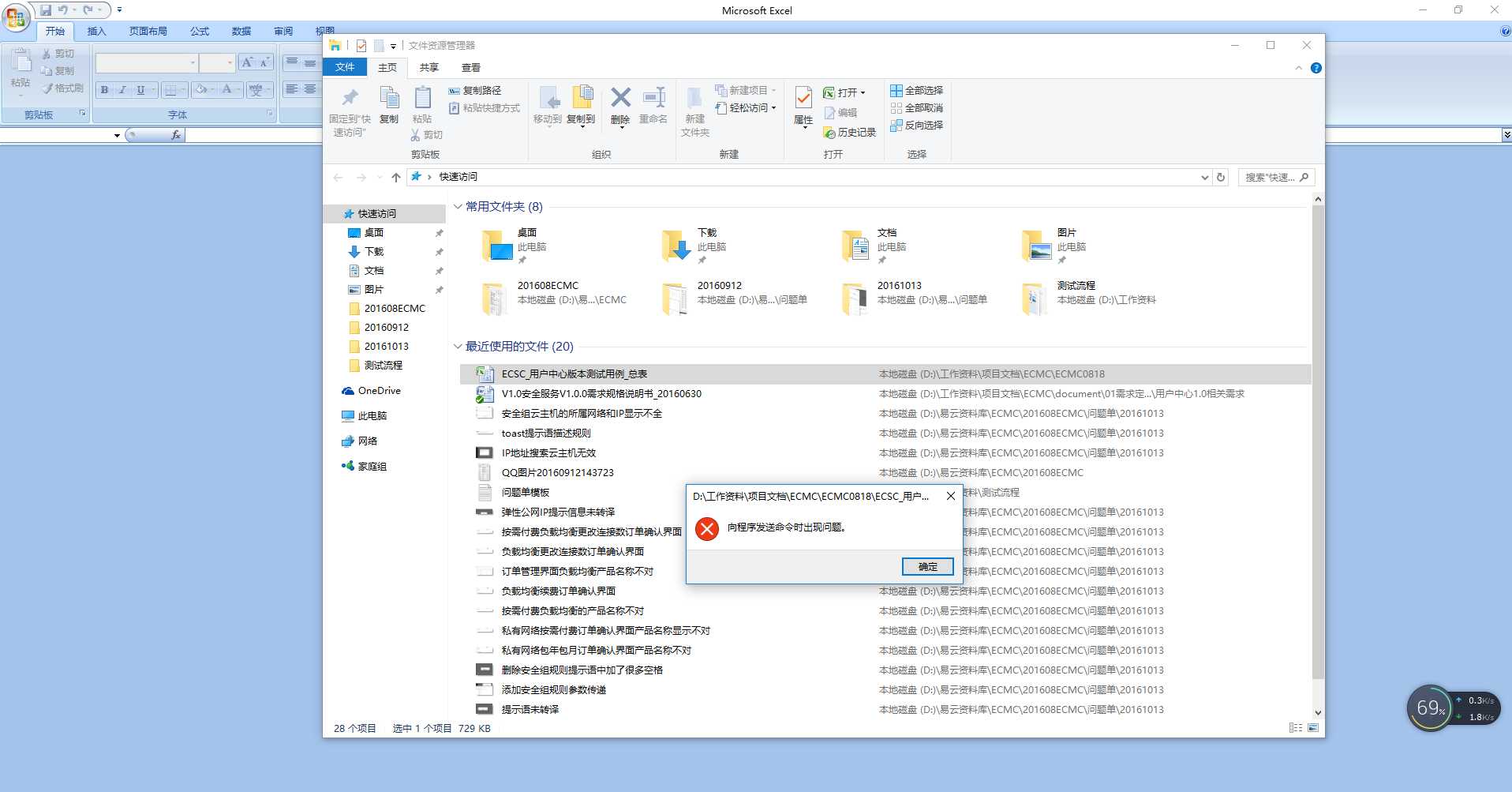Select the Home tab in Explorer
This screenshot has height=792, width=1512.
click(387, 68)
